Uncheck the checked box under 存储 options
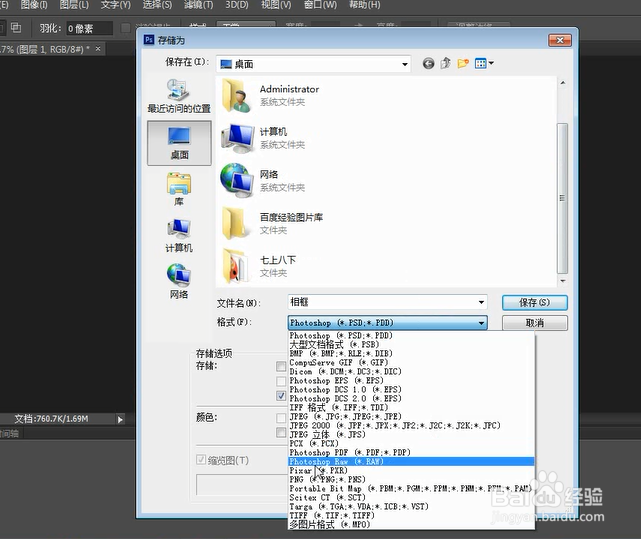This screenshot has width=641, height=539. pos(281,395)
